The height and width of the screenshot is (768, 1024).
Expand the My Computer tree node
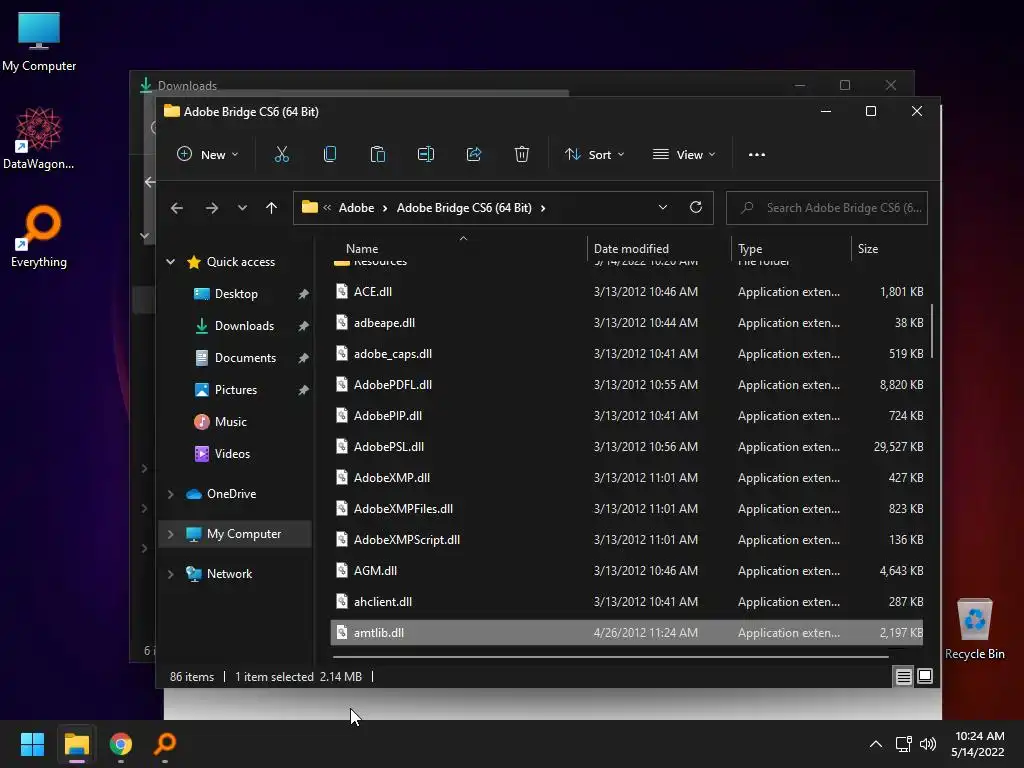(x=170, y=534)
